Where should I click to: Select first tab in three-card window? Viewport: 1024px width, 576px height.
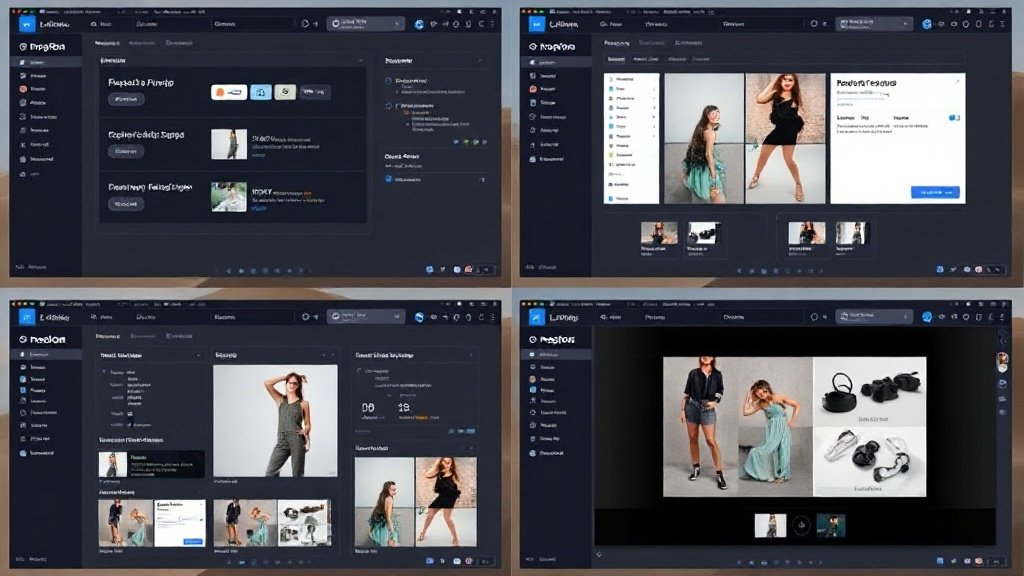pyautogui.click(x=107, y=43)
